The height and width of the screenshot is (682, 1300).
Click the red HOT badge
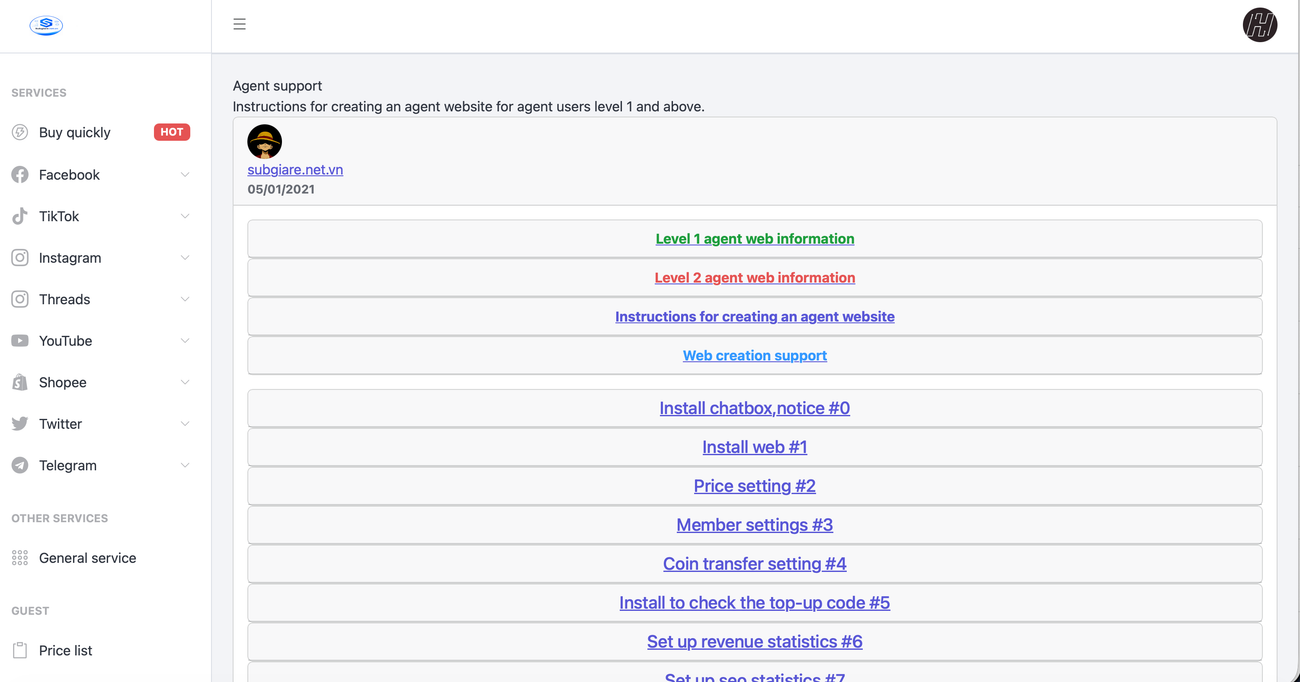(172, 132)
